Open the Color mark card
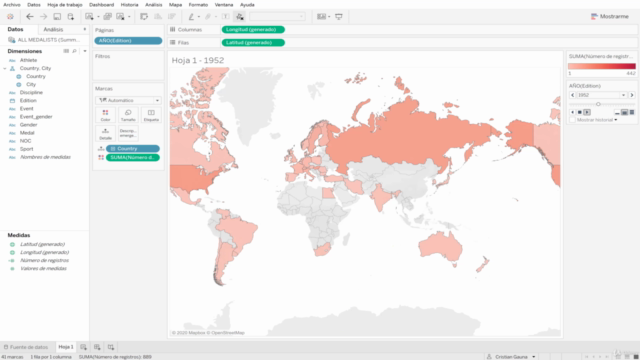Viewport: 640px width, 360px height. coord(105,115)
